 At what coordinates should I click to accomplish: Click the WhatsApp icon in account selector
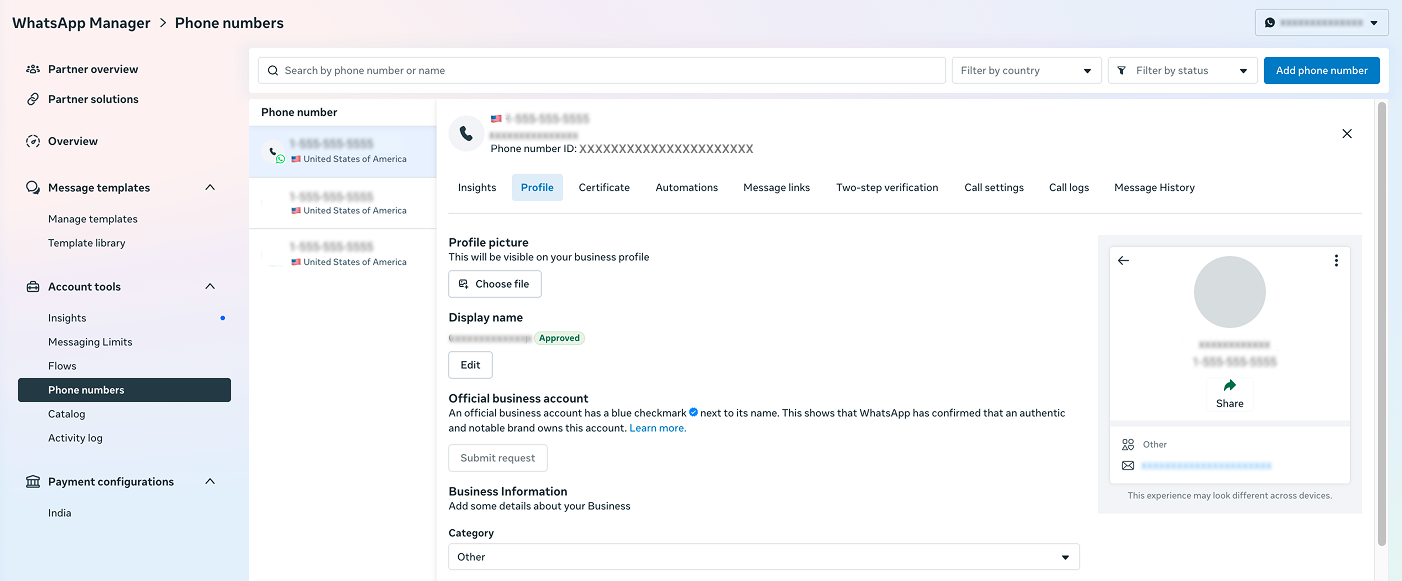[1270, 21]
